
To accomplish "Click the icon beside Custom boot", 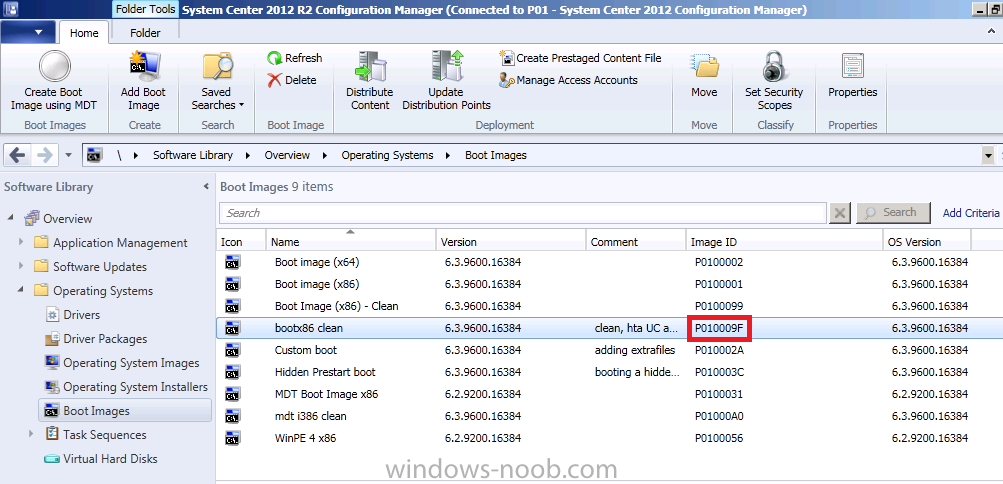I will [232, 350].
